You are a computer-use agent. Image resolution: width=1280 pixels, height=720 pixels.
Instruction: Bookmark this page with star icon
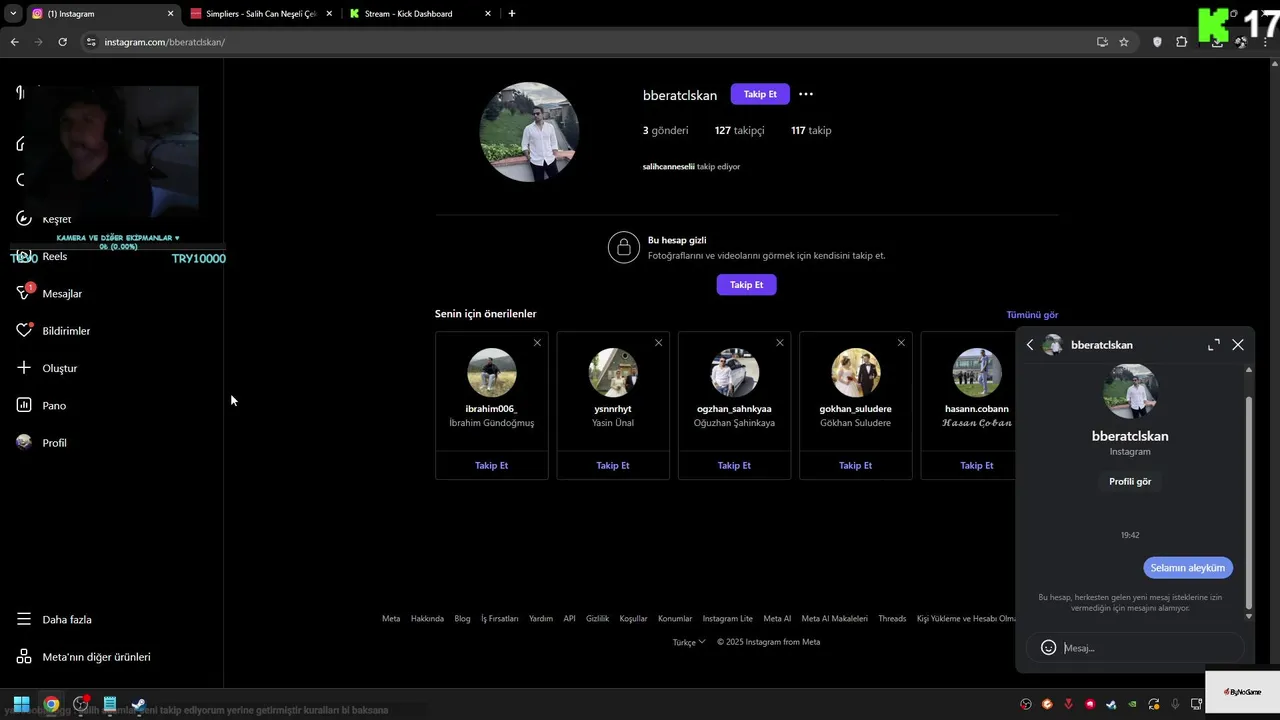[x=1124, y=42]
